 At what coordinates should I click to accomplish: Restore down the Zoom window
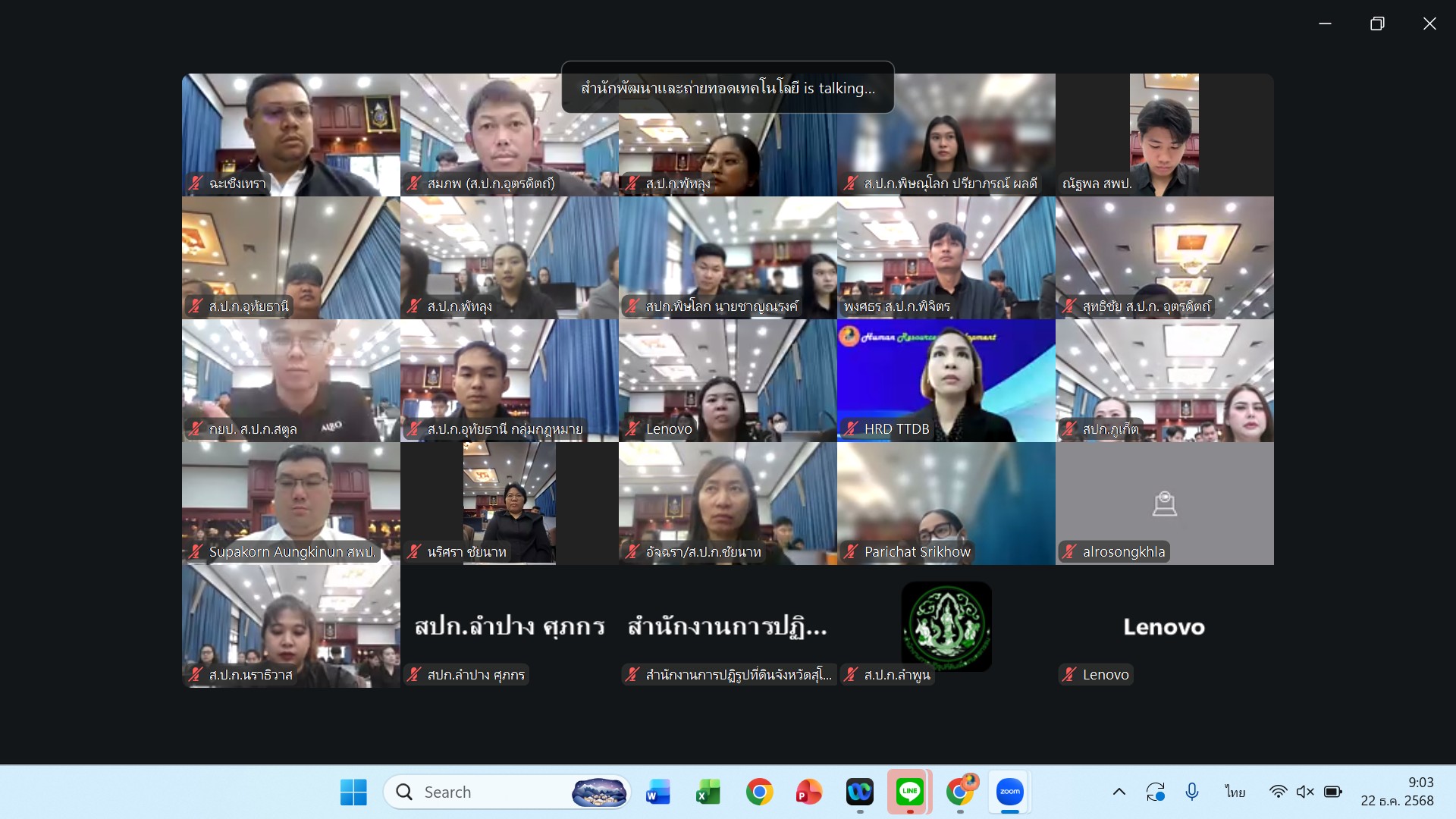pyautogui.click(x=1377, y=24)
